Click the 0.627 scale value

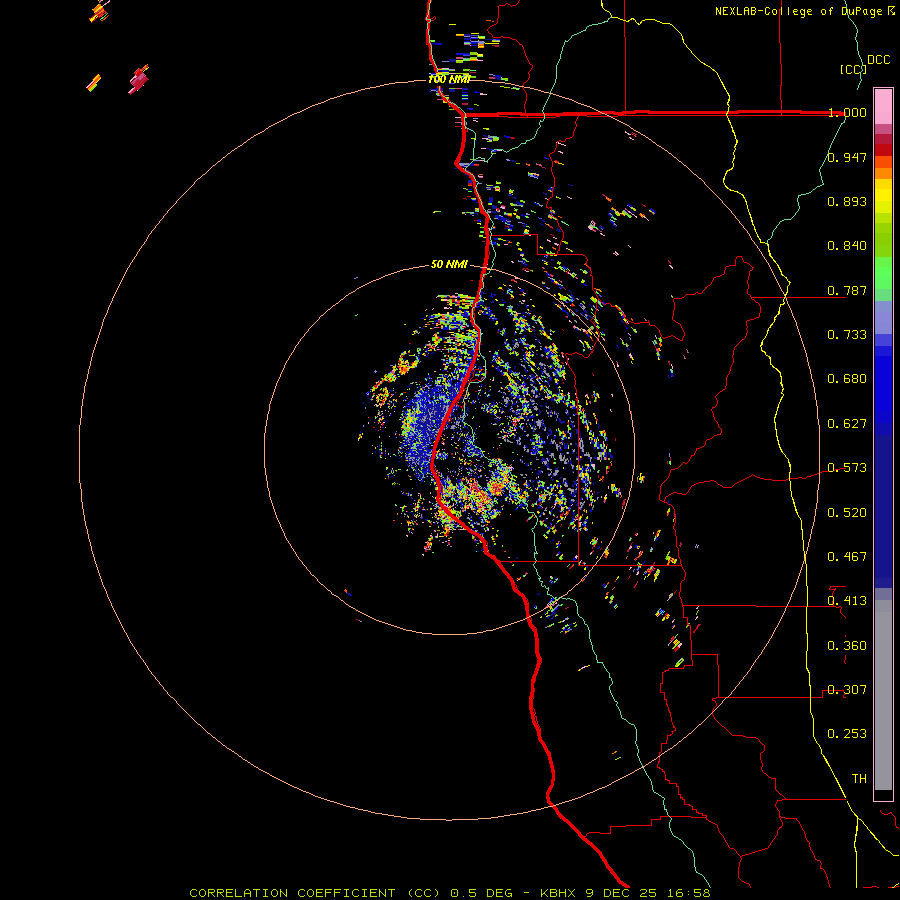(847, 424)
